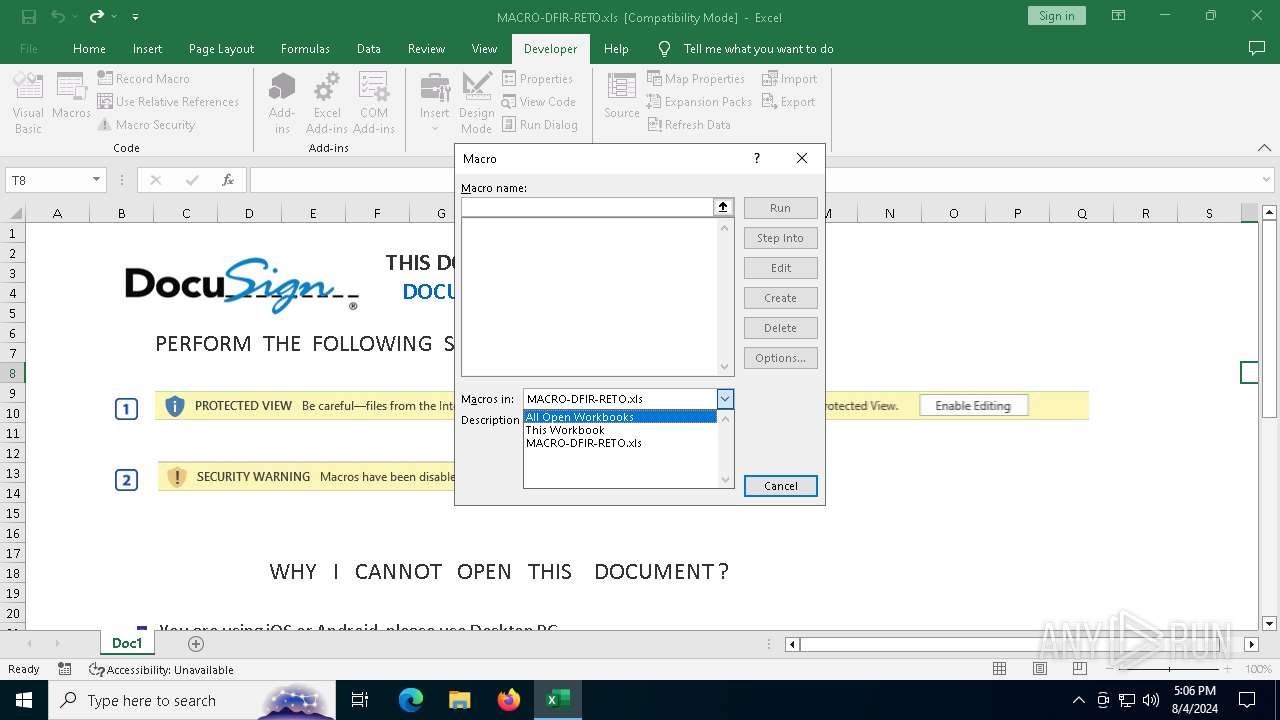Click the Macro name input field
Viewport: 1280px width, 720px height.
click(x=587, y=207)
